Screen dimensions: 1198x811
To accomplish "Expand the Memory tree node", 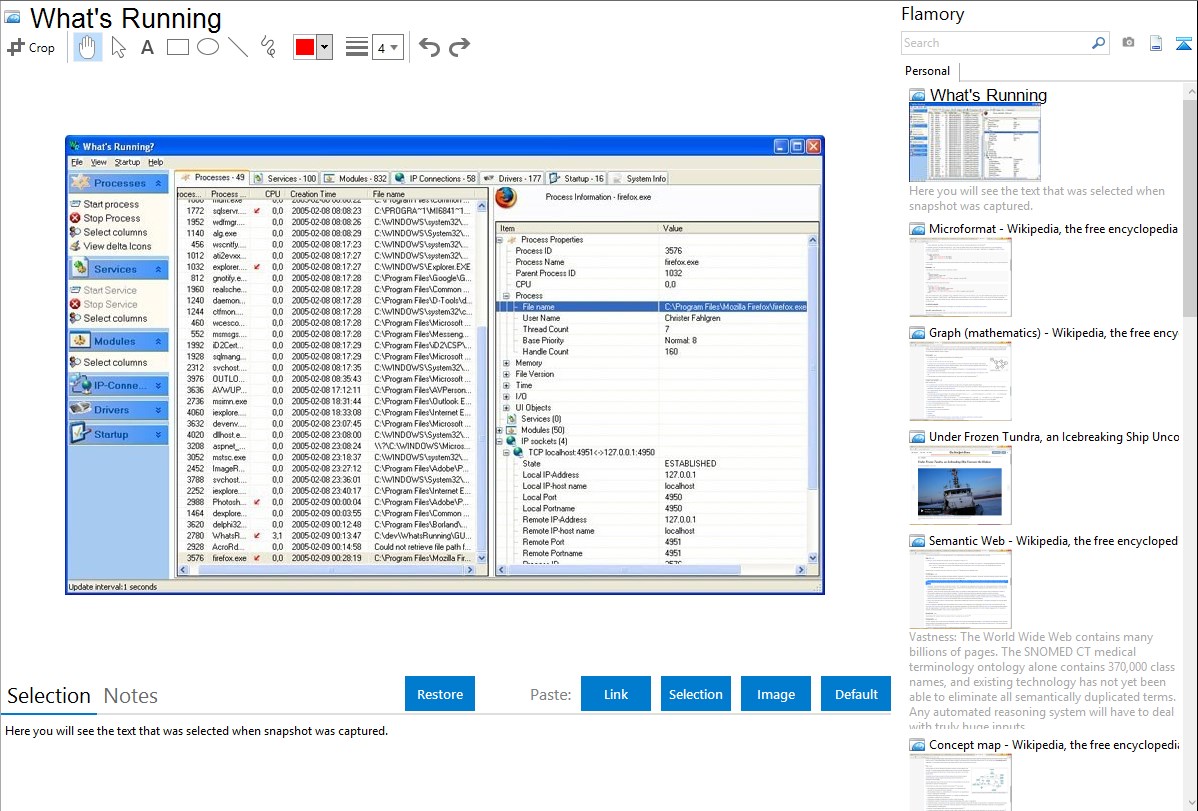I will tap(507, 363).
